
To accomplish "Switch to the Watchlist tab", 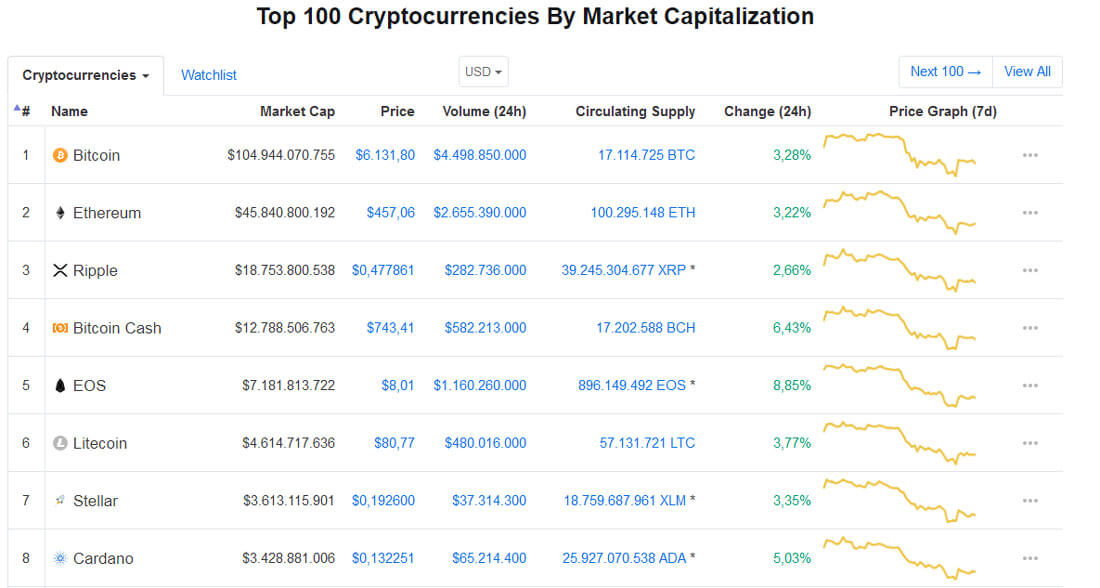I will tap(208, 75).
